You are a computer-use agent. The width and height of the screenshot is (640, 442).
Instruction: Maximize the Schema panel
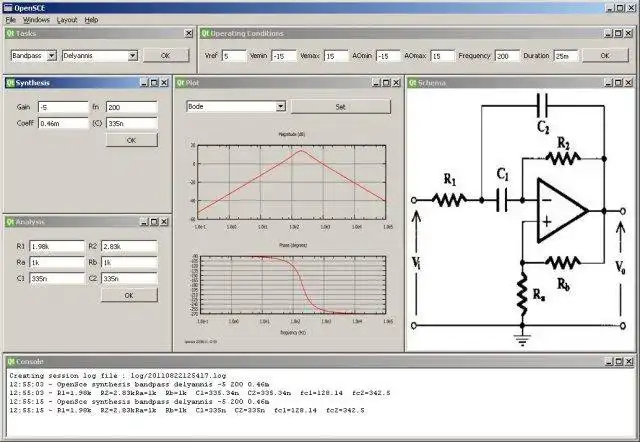[618, 83]
